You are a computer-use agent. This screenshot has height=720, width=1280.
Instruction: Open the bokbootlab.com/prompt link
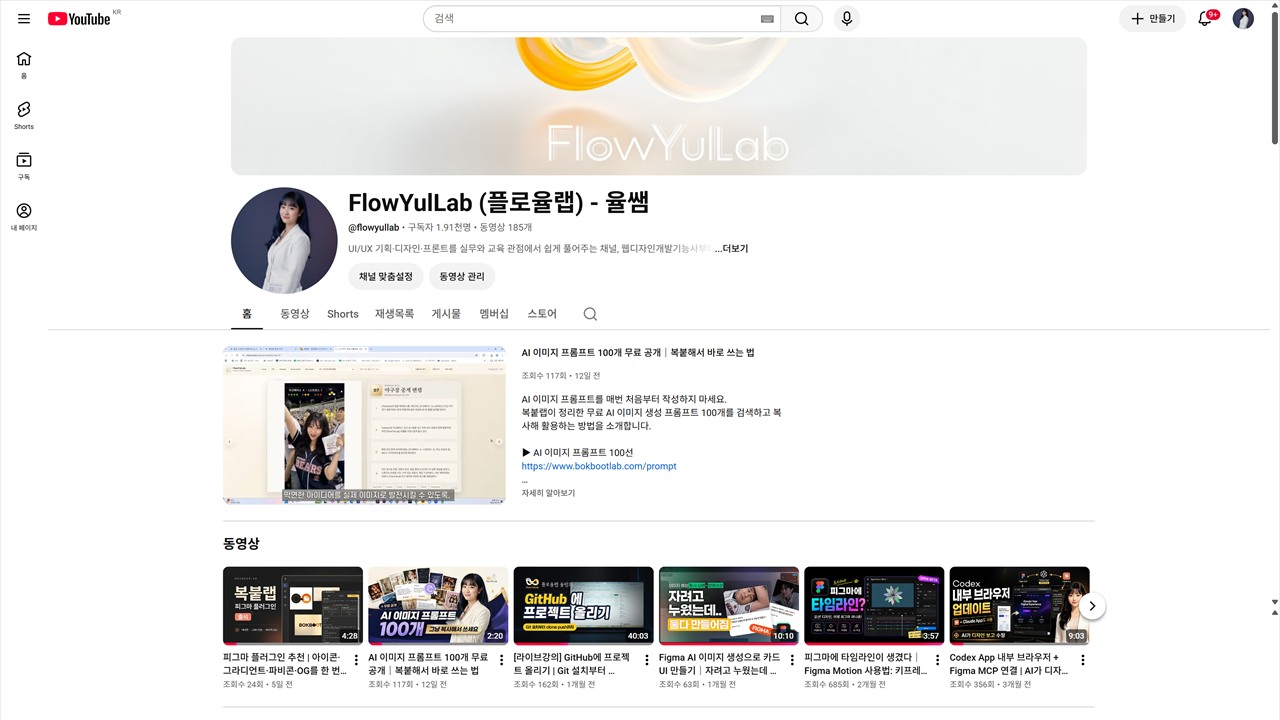click(599, 466)
